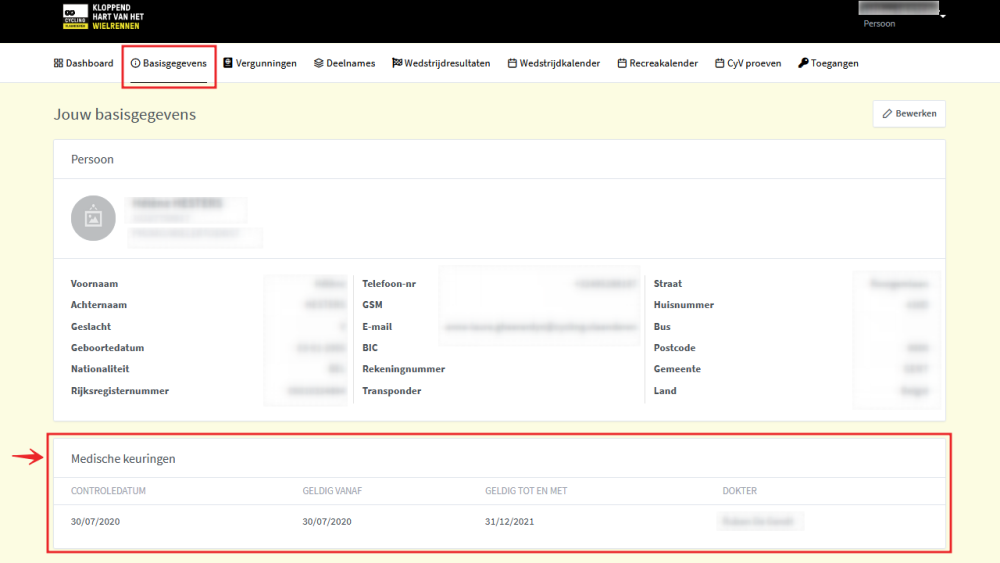Image resolution: width=1000 pixels, height=563 pixels.
Task: Click the 'Rijksregisternummer' field label
Action: coord(120,390)
